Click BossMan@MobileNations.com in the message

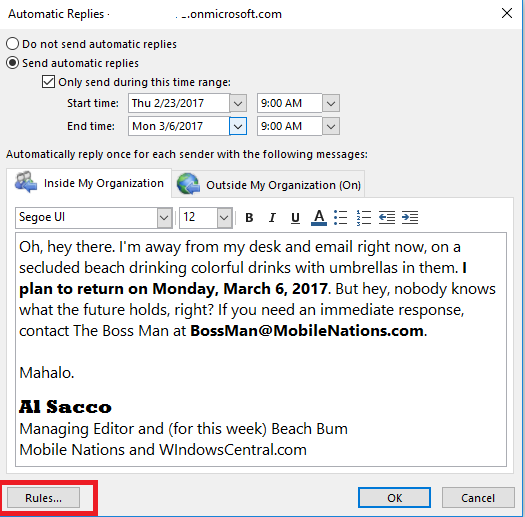(307, 331)
